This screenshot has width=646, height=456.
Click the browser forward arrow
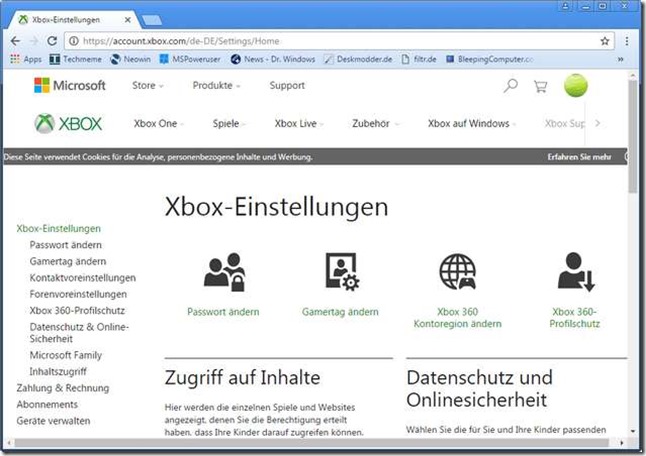click(x=34, y=41)
